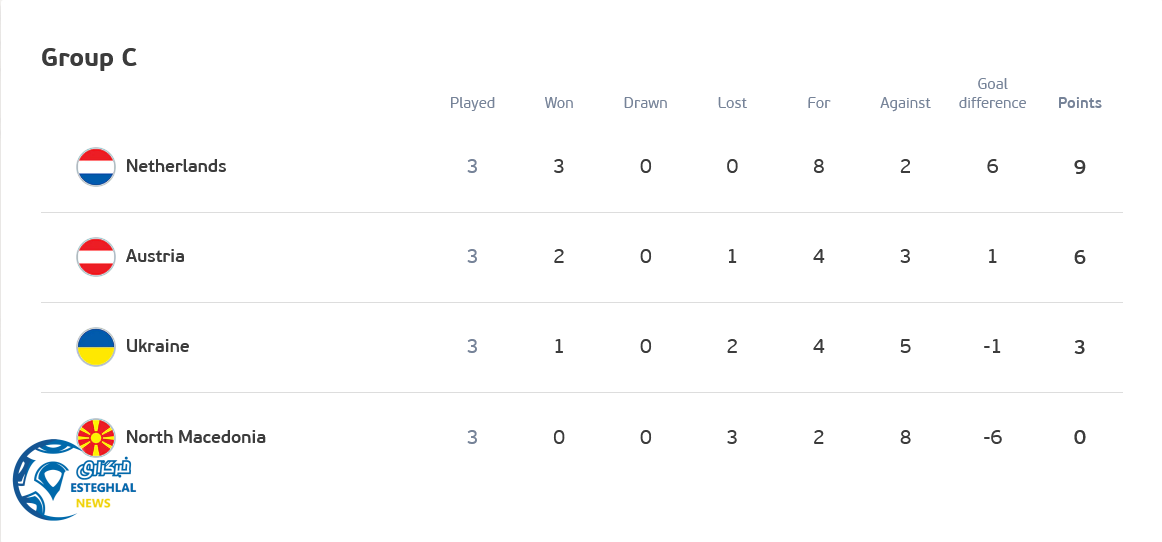Click the For column header
The width and height of the screenshot is (1162, 542).
[x=819, y=103]
